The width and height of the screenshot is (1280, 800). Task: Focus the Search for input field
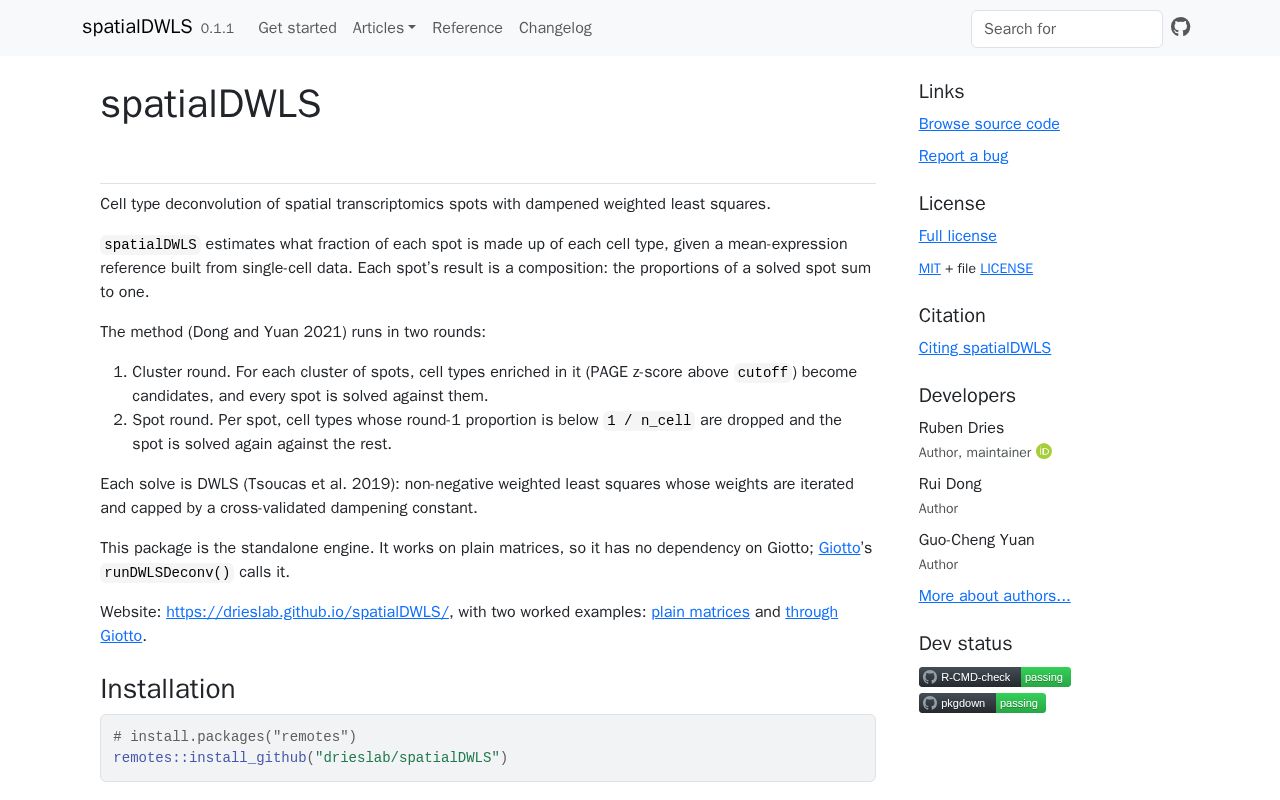coord(1067,29)
